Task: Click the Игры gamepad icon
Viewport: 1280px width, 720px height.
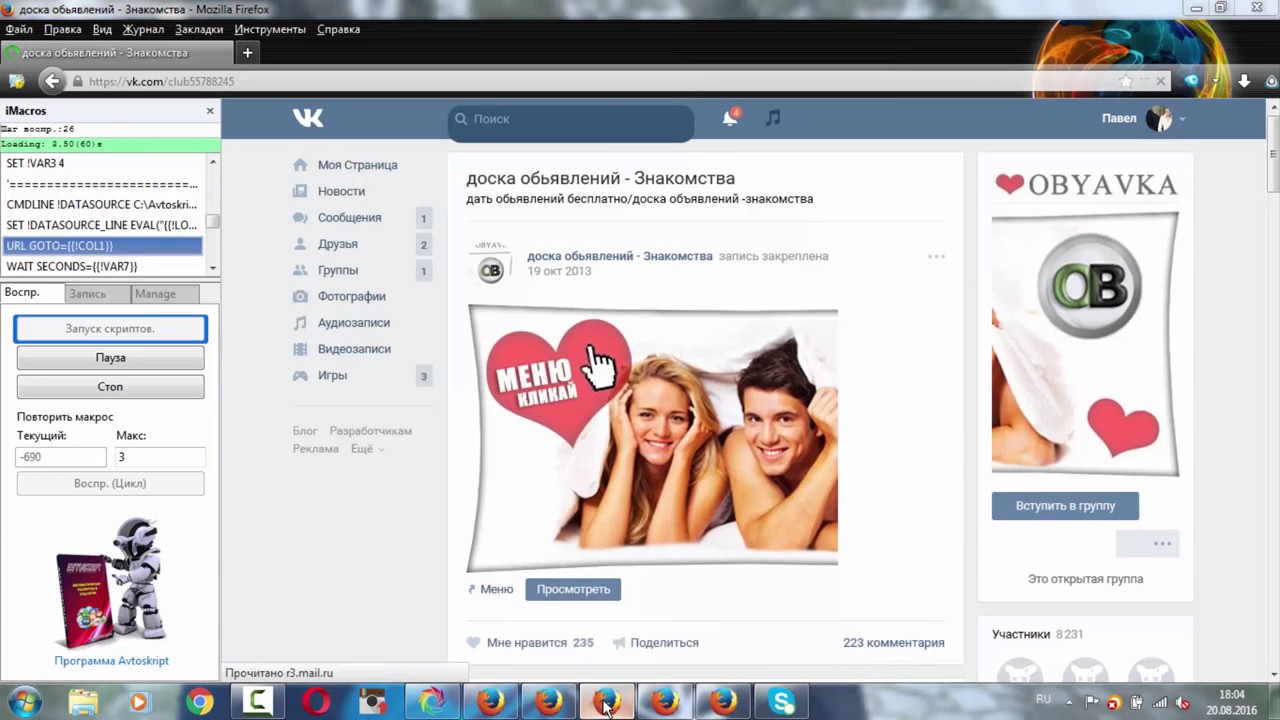Action: 300,375
